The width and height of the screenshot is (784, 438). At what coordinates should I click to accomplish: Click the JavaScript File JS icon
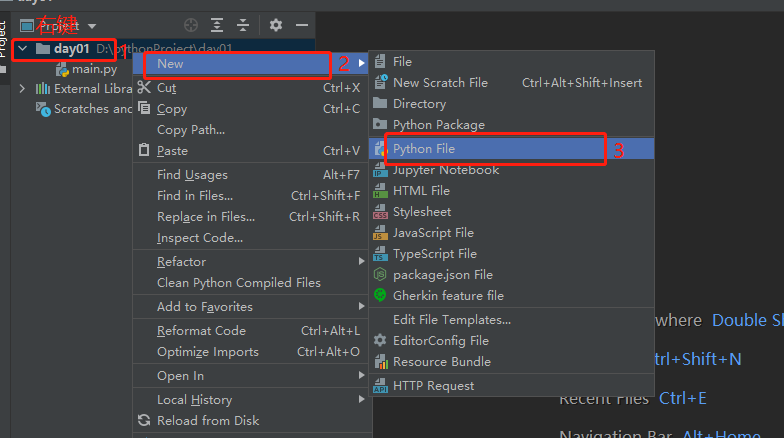point(380,232)
